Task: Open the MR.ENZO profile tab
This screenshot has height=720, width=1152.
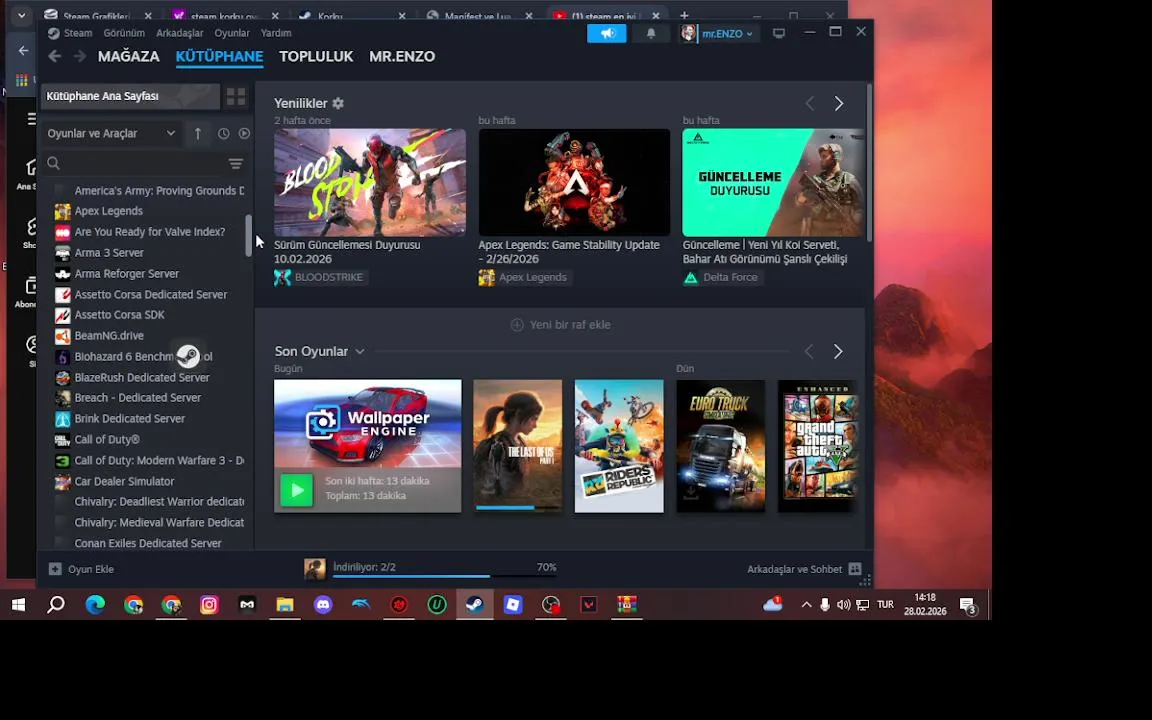Action: [402, 57]
